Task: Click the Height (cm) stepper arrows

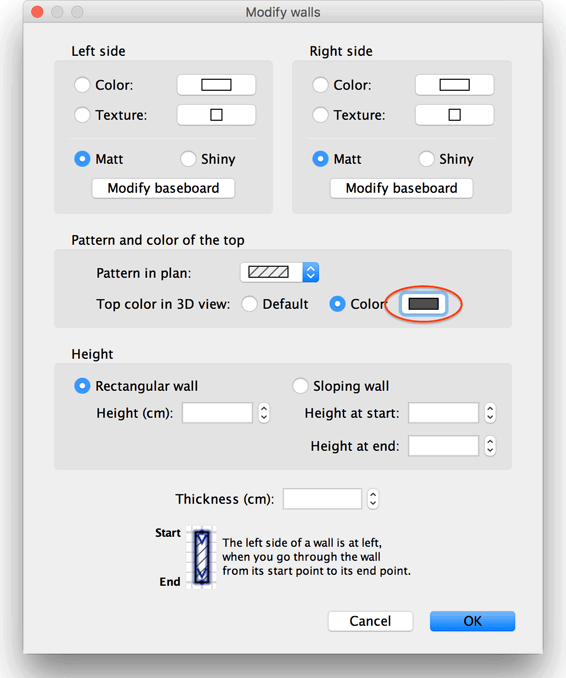Action: point(264,413)
